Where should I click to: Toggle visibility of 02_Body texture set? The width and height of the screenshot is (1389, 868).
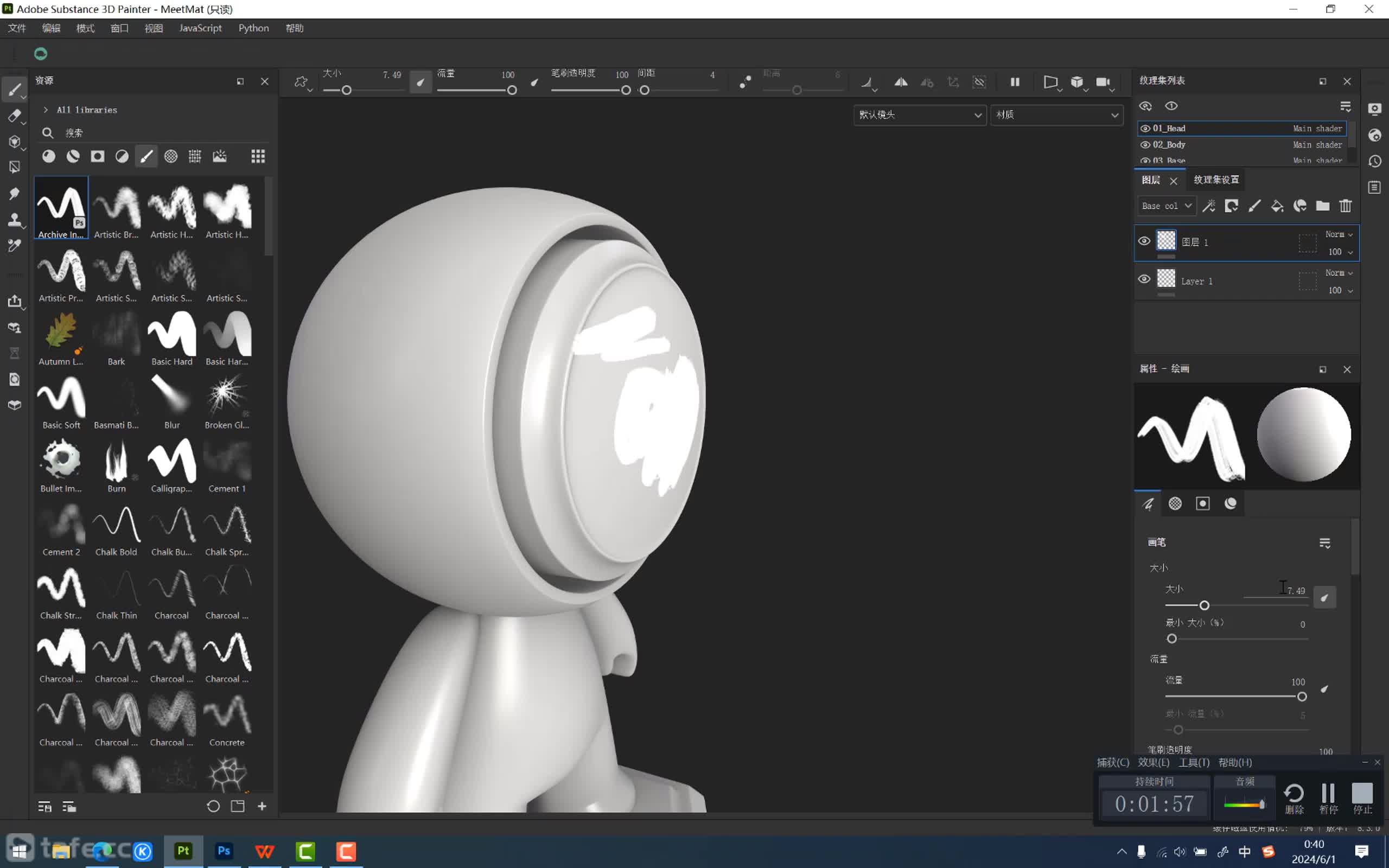[x=1145, y=145]
